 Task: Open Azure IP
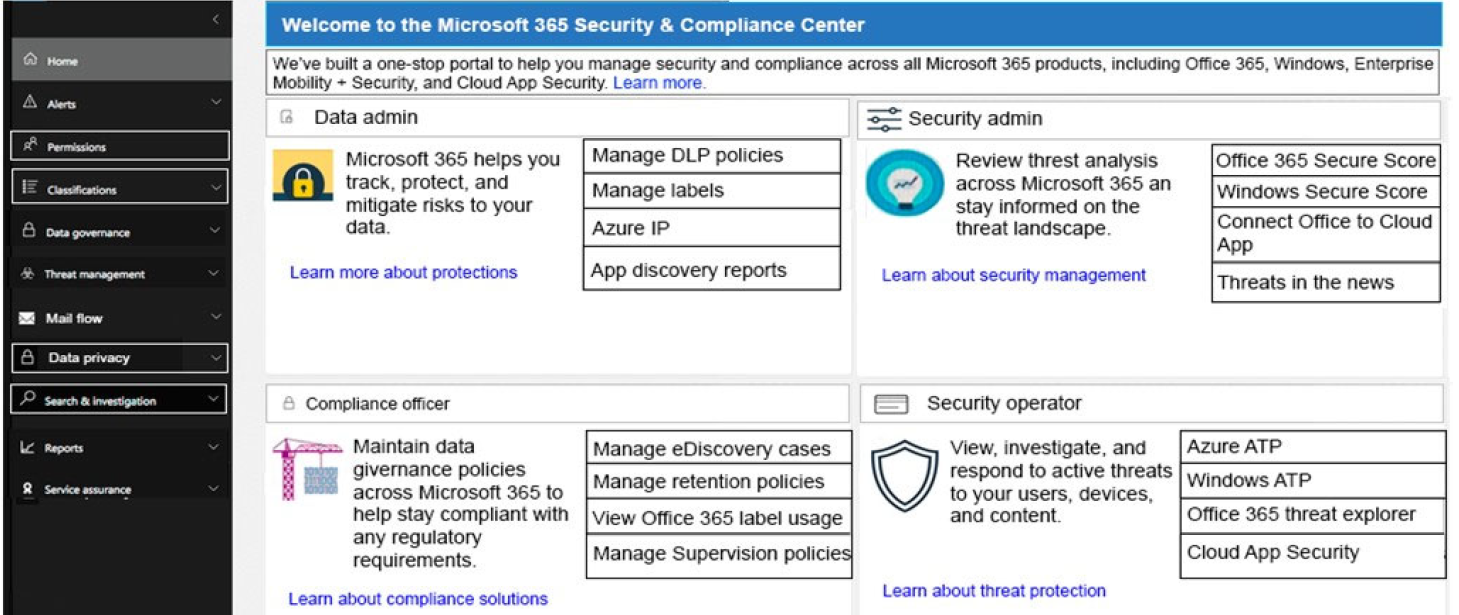(712, 228)
